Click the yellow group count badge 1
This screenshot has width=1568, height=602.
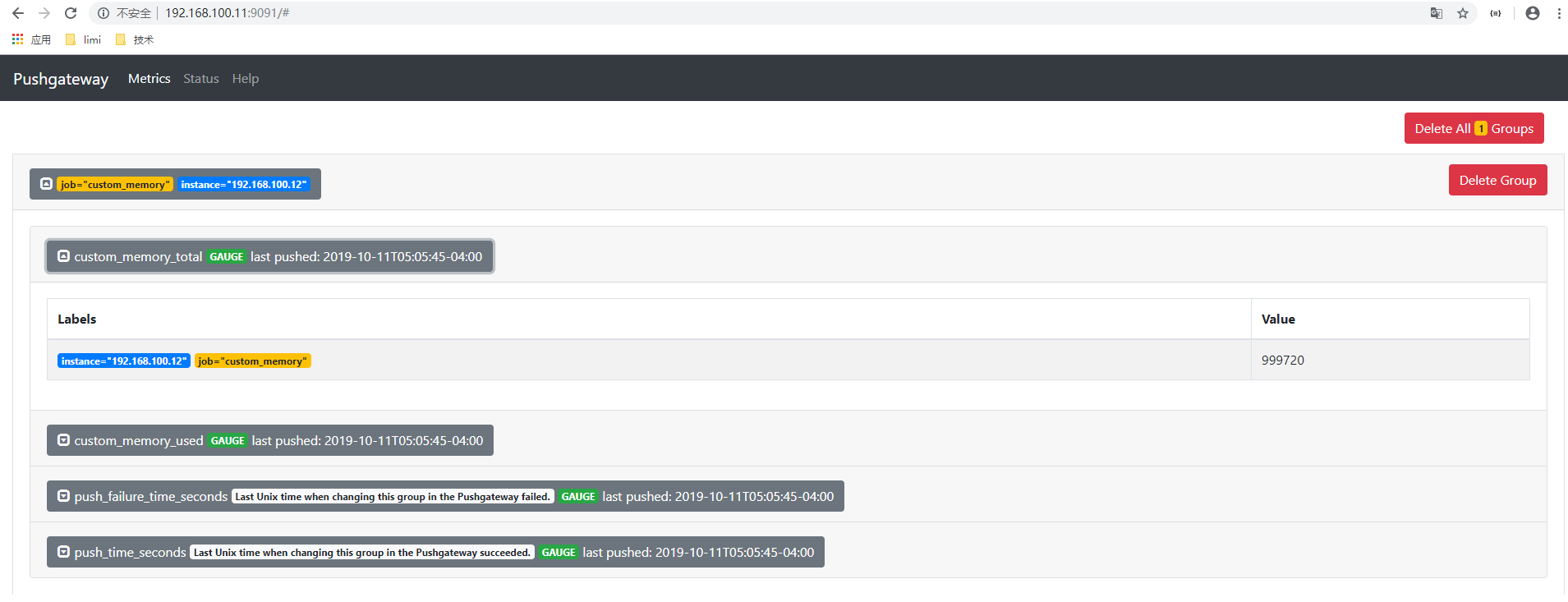tap(1481, 129)
